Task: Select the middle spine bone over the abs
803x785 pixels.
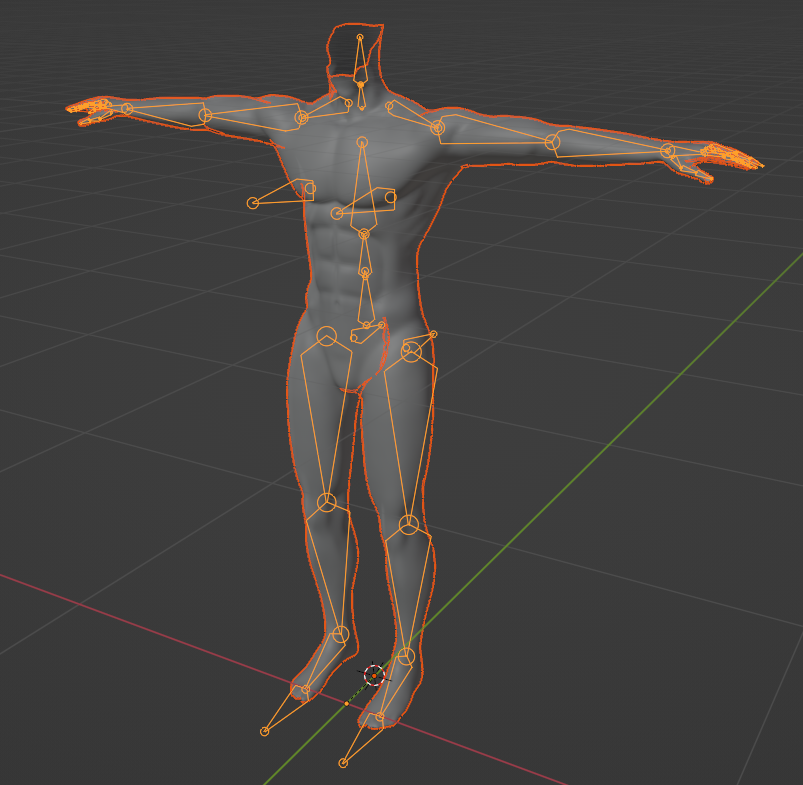Action: [x=365, y=252]
